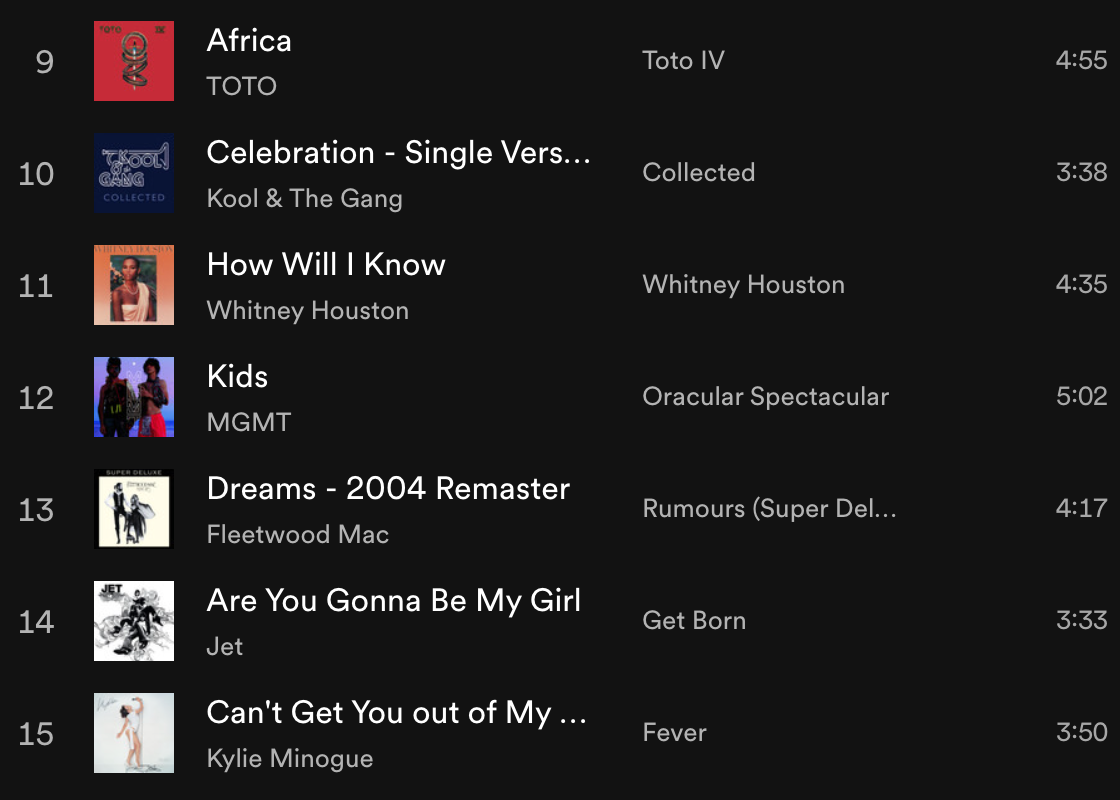Click the Rumours Super Deluxe album cover
The image size is (1120, 800).
click(x=134, y=509)
